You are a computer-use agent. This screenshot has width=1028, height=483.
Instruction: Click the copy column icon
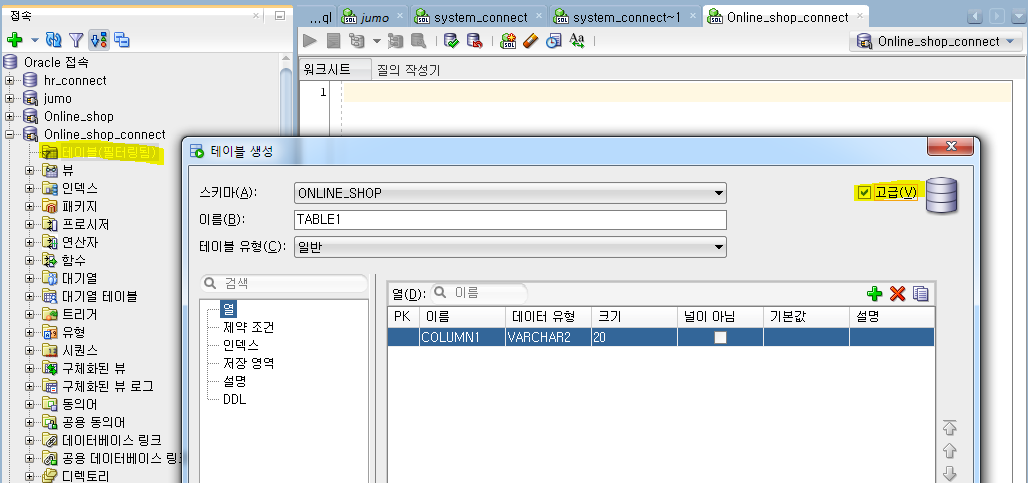[920, 293]
